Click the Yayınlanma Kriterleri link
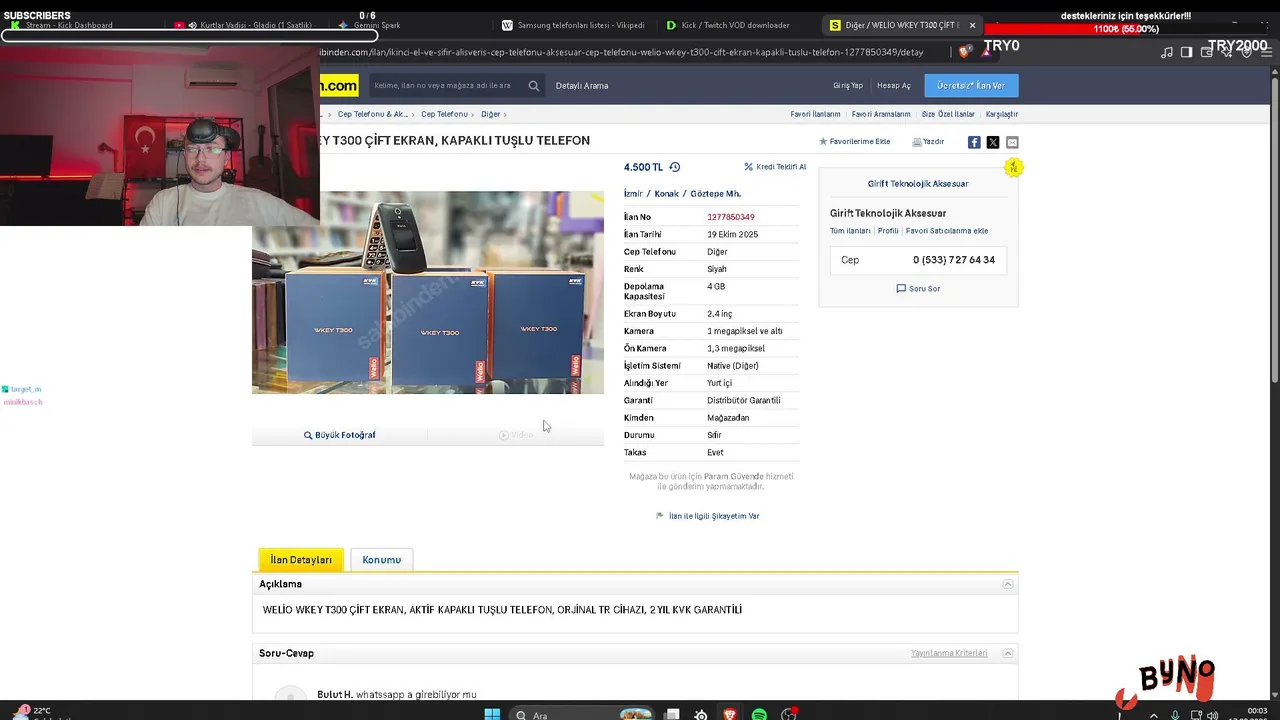Viewport: 1280px width, 720px height. click(x=949, y=653)
